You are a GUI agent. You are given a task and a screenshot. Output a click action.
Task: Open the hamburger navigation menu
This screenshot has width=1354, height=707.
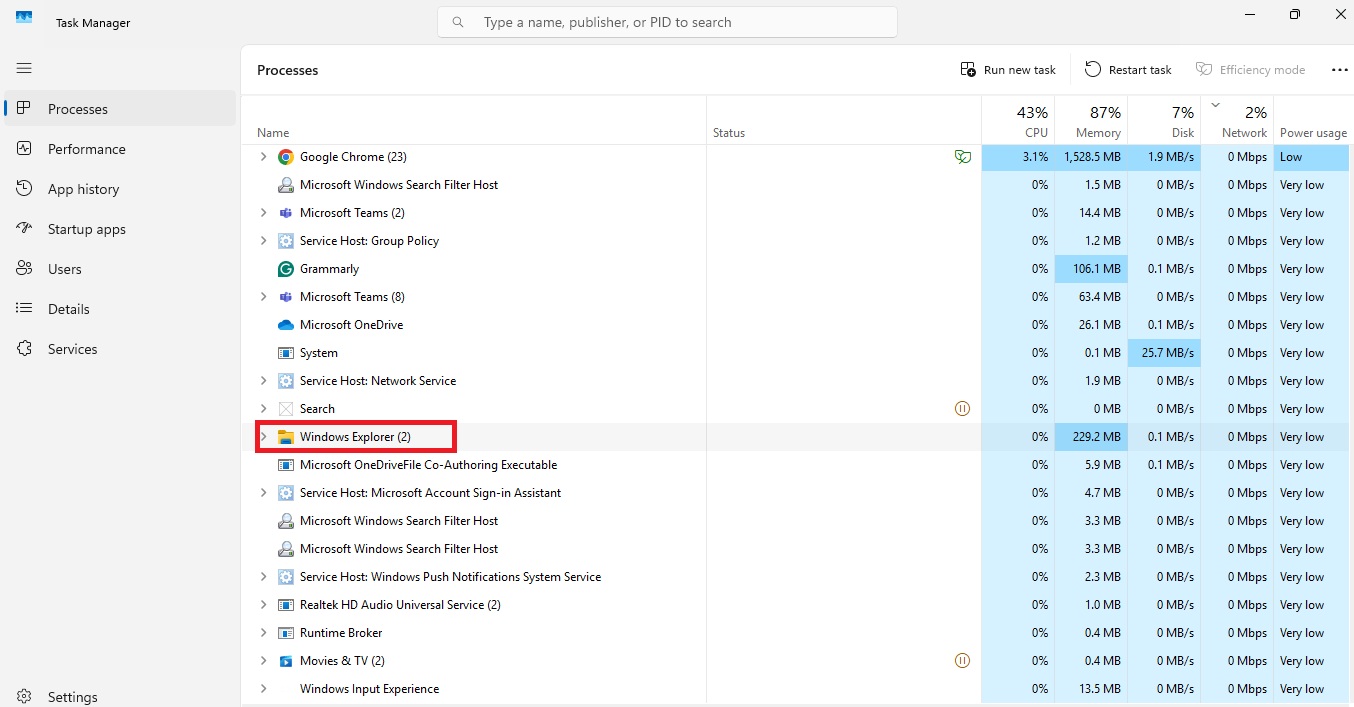pos(24,68)
